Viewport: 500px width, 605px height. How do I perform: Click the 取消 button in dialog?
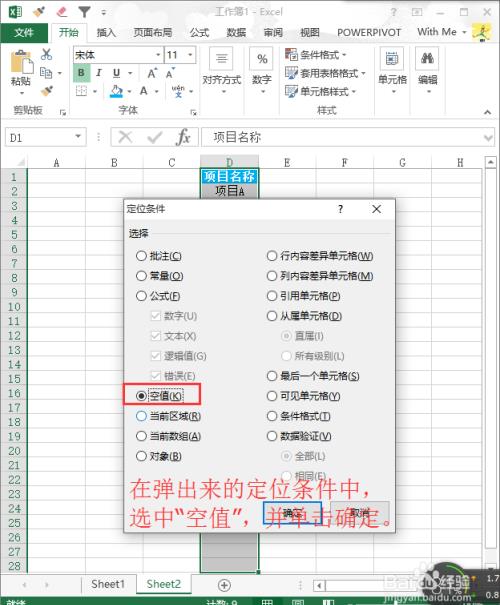pos(360,513)
